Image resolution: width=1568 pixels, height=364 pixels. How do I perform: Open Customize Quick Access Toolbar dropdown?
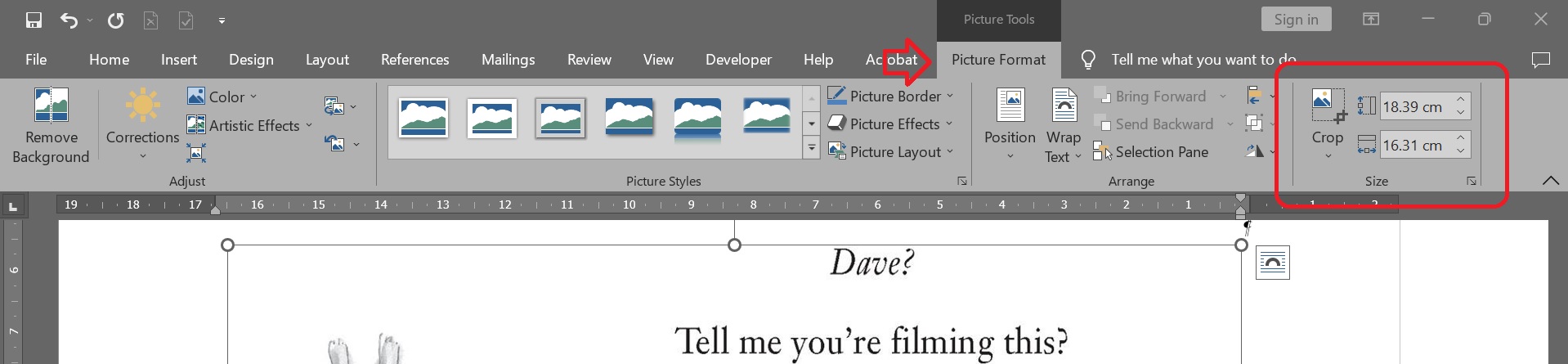[222, 20]
